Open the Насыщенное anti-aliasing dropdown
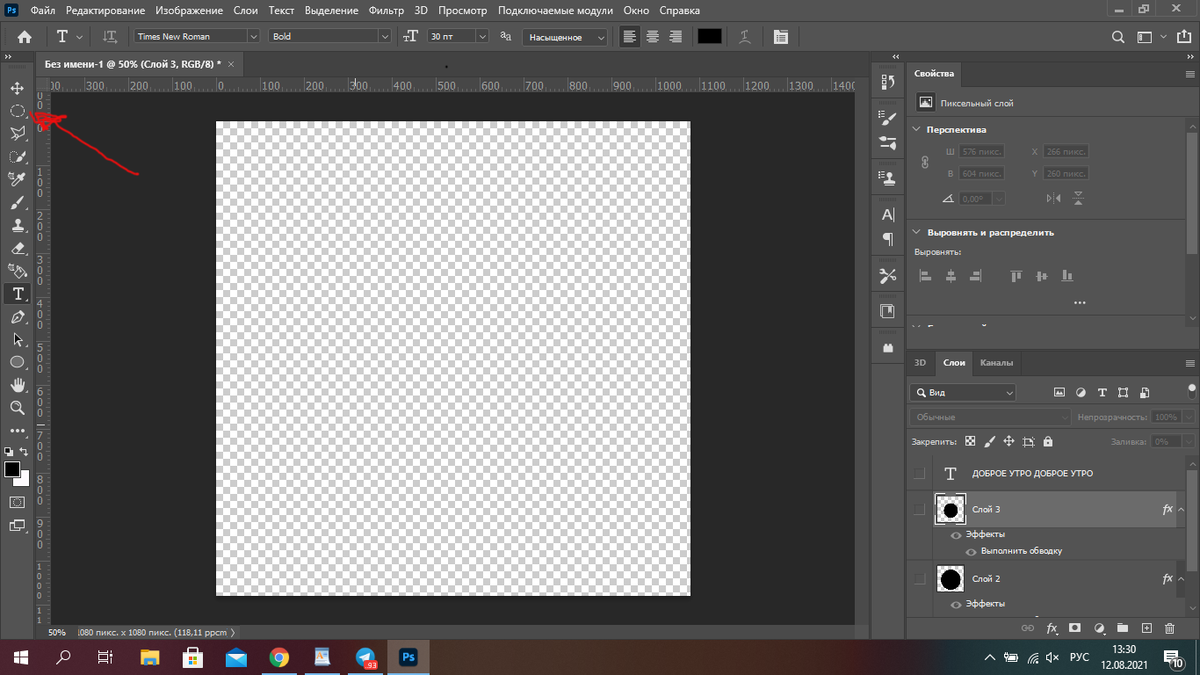1200x675 pixels. click(x=565, y=36)
